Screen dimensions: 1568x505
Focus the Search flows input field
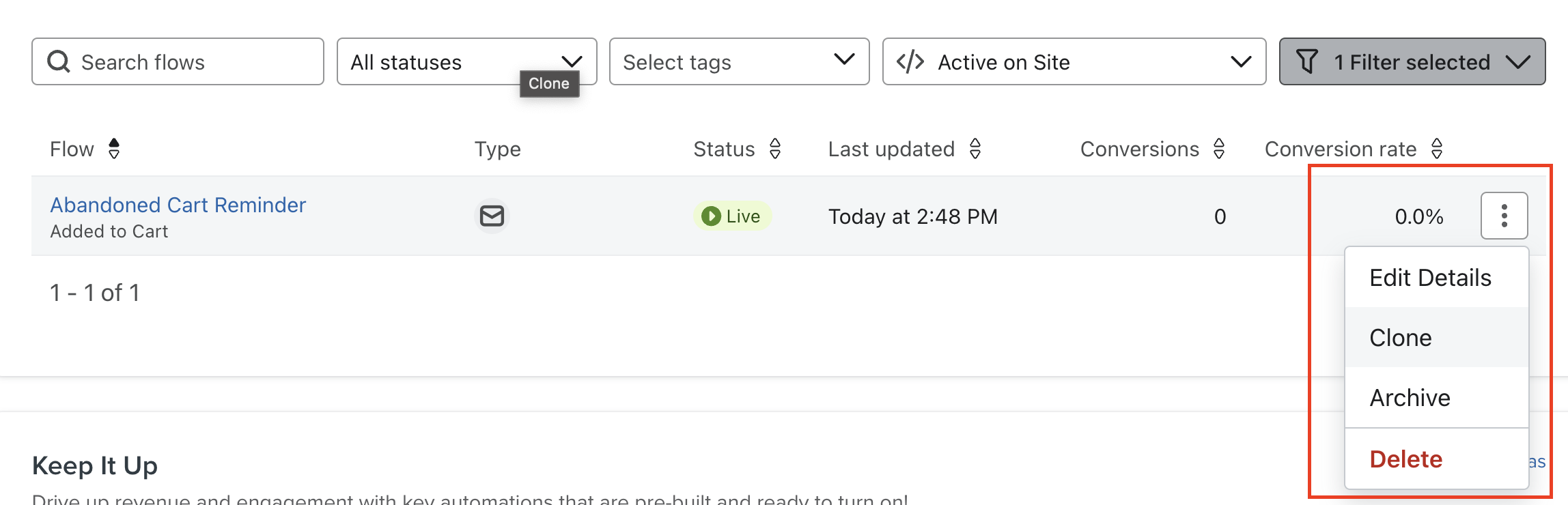coord(178,61)
